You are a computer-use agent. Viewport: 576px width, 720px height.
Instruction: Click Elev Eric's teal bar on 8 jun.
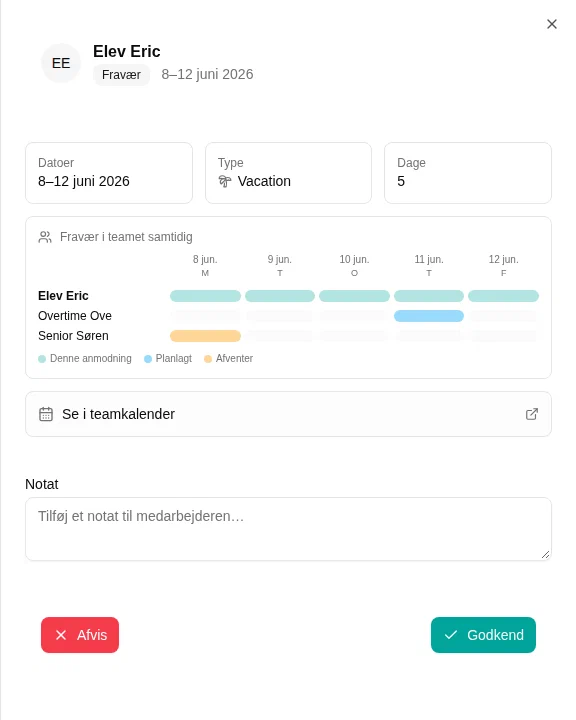pos(205,296)
